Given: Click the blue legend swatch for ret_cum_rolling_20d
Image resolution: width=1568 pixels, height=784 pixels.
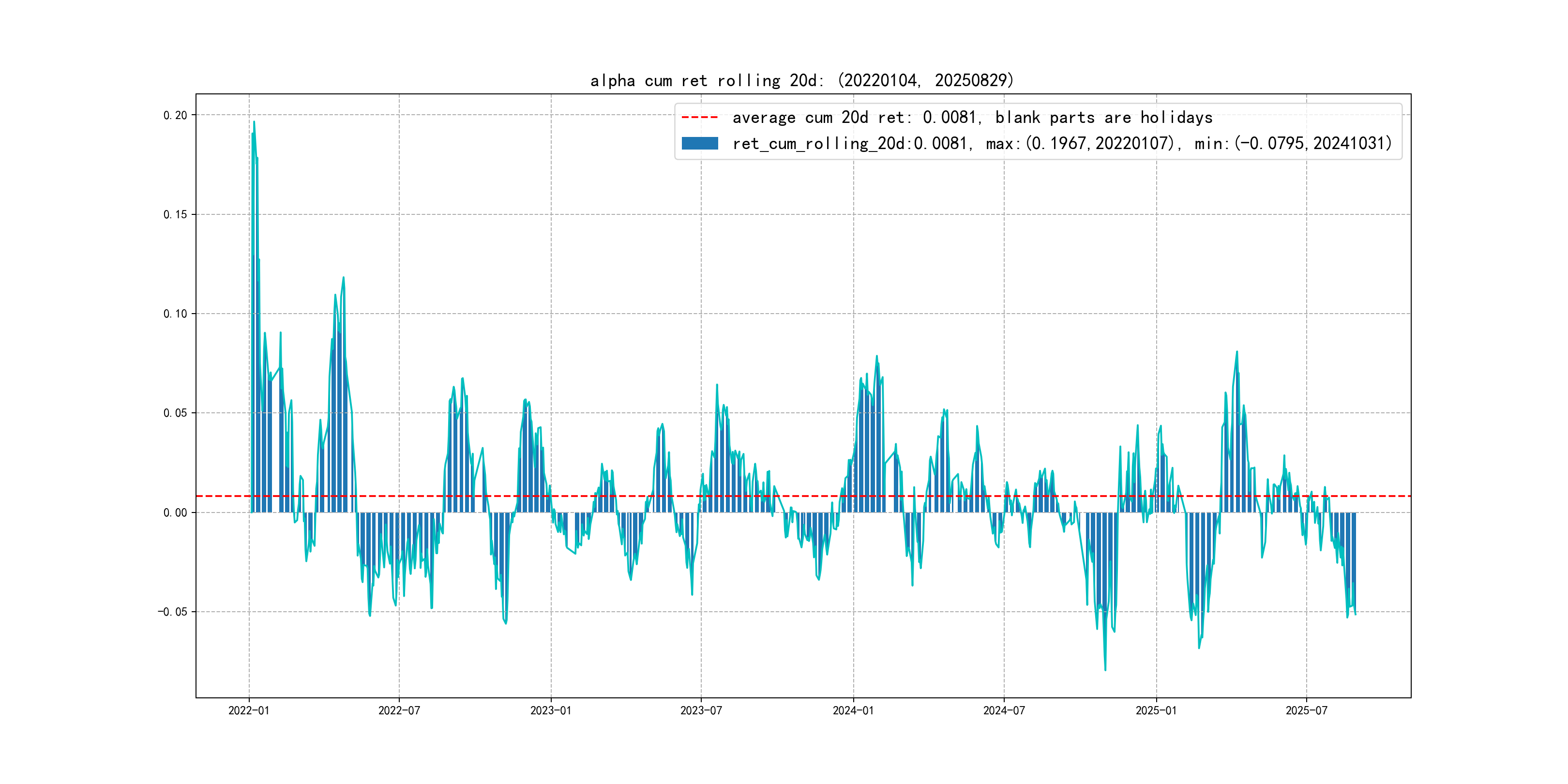Looking at the screenshot, I should (699, 144).
